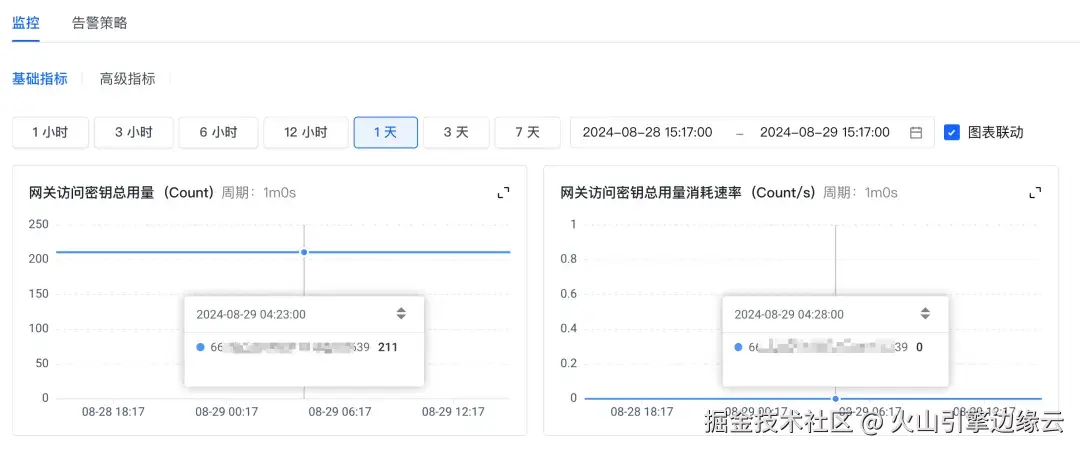Toggle sort arrows in 04:28:00 tooltip

[x=925, y=314]
